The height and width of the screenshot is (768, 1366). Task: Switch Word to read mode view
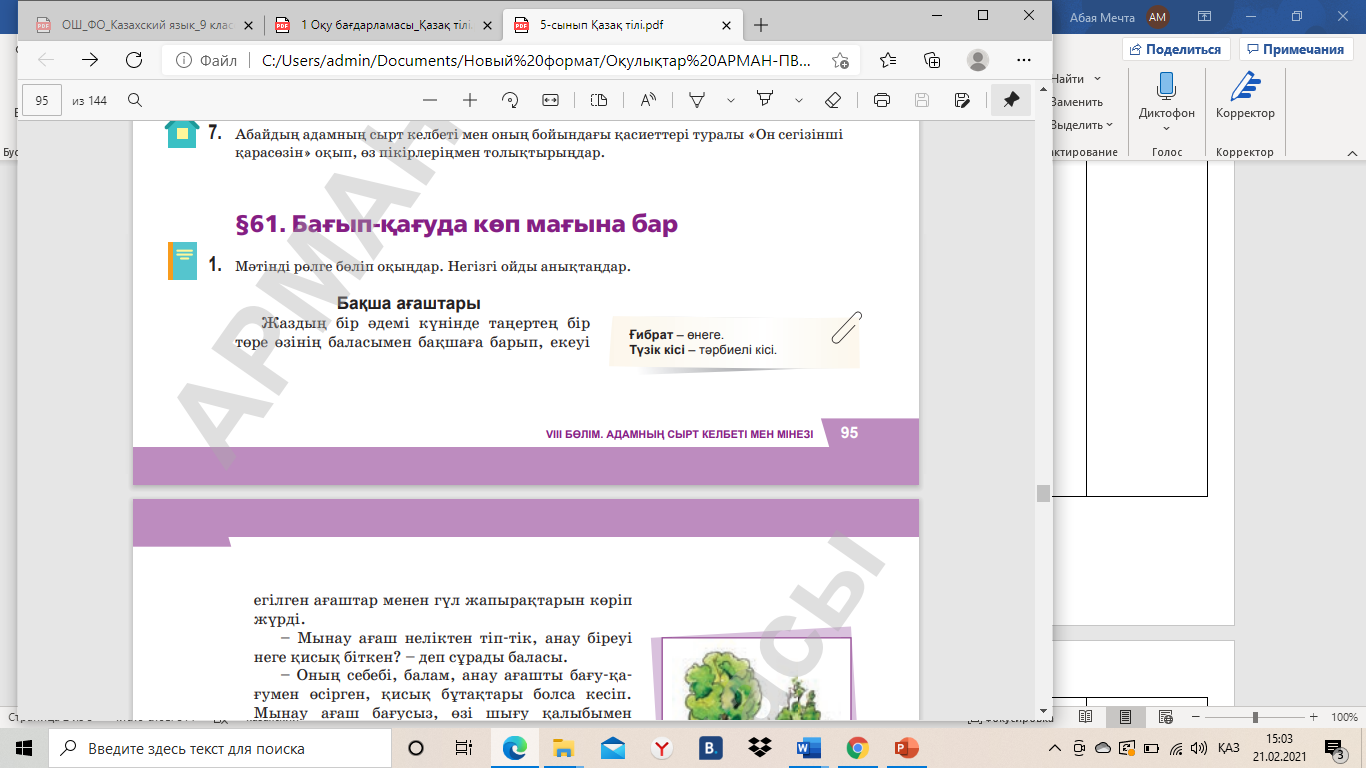1085,717
